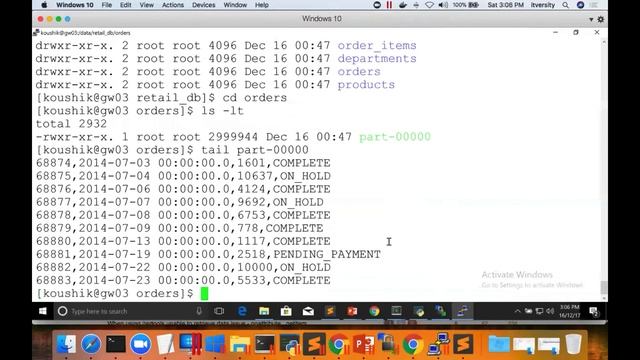The width and height of the screenshot is (640, 360).
Task: Open the Windows 10 application menu
Action: click(x=75, y=5)
